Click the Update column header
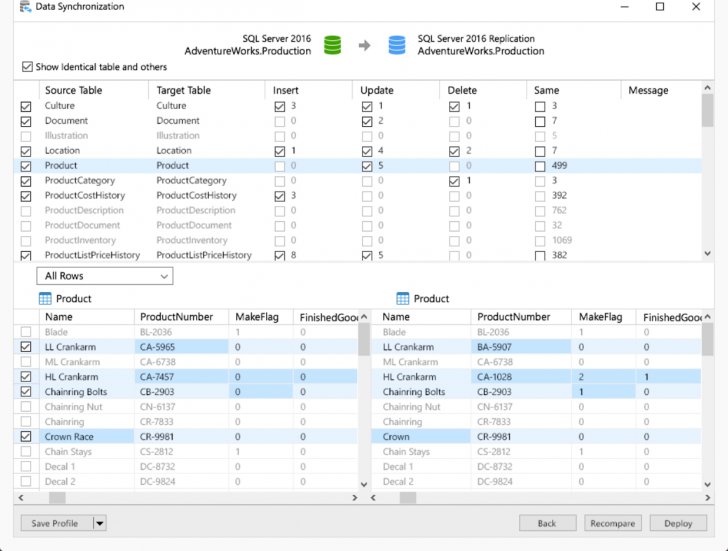The height and width of the screenshot is (551, 728). pyautogui.click(x=396, y=90)
